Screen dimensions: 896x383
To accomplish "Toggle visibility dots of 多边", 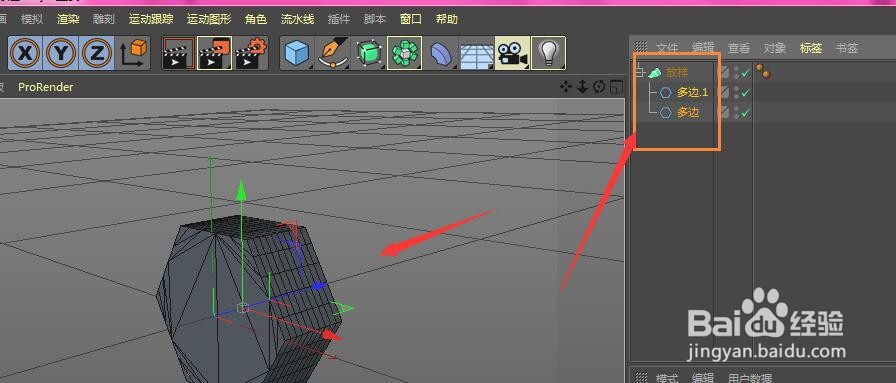I will [737, 112].
